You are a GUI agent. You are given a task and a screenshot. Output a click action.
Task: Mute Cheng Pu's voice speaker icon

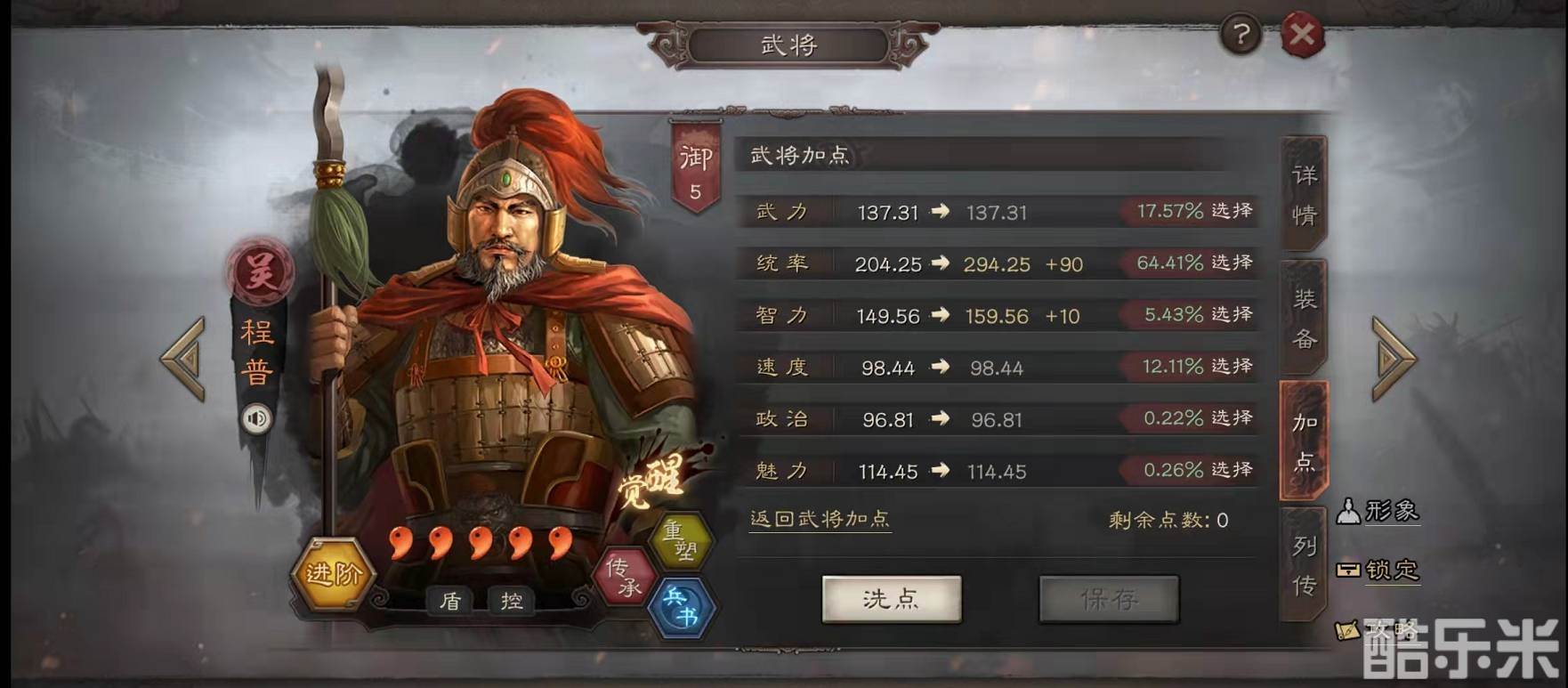[257, 418]
